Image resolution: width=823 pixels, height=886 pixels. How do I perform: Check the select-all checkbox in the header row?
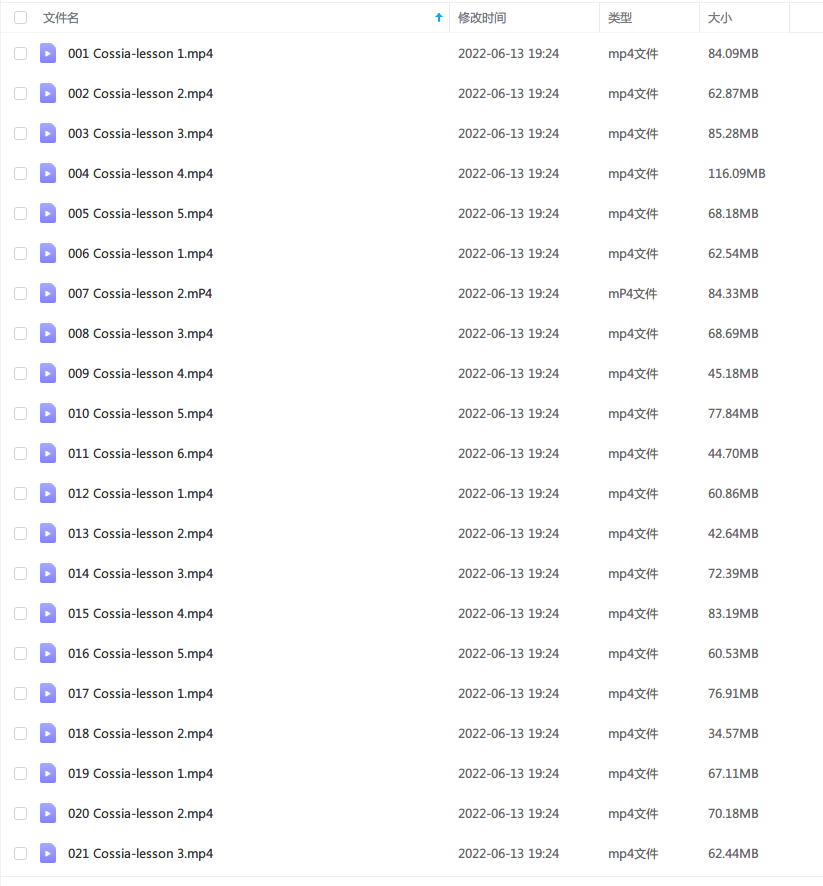20,17
